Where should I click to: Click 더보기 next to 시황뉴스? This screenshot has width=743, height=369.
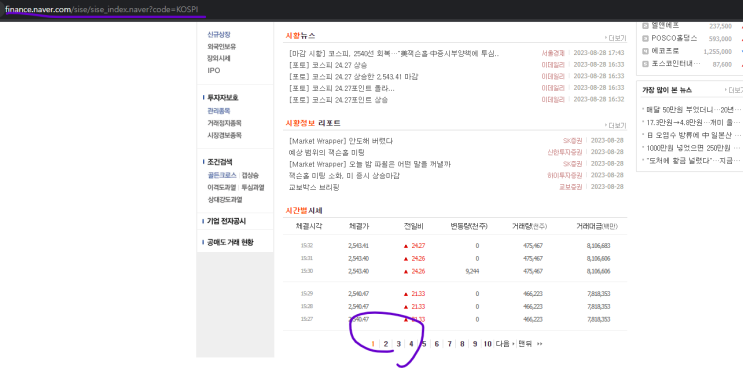(616, 38)
